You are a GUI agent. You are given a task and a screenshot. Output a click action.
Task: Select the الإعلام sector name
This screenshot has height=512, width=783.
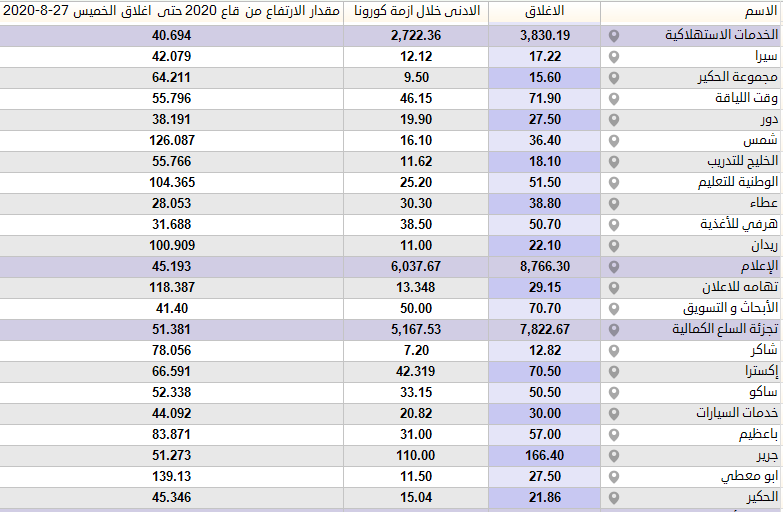coord(760,266)
